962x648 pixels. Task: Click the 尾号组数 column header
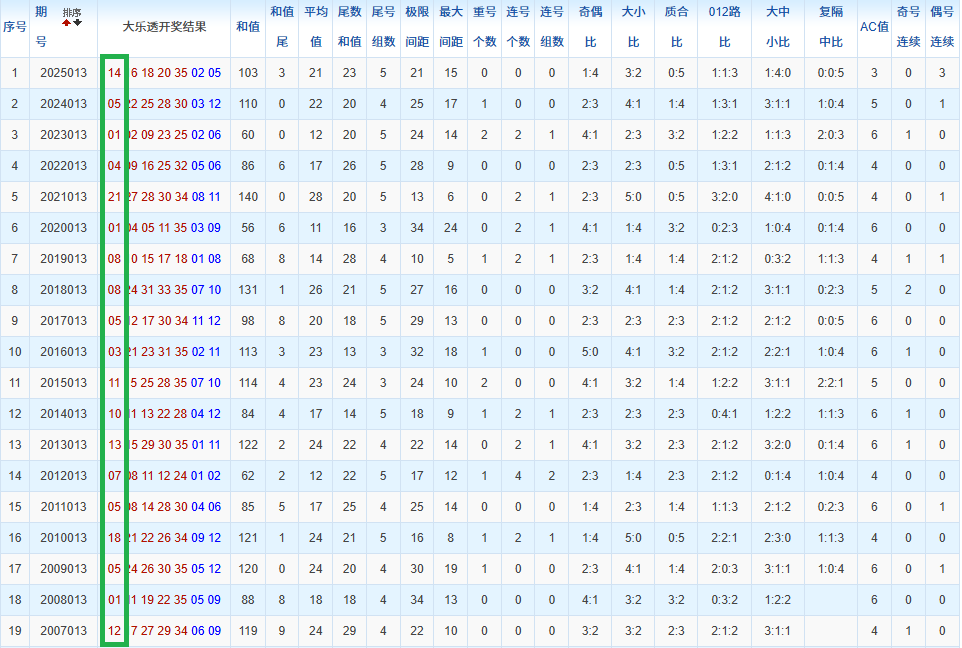tap(383, 27)
